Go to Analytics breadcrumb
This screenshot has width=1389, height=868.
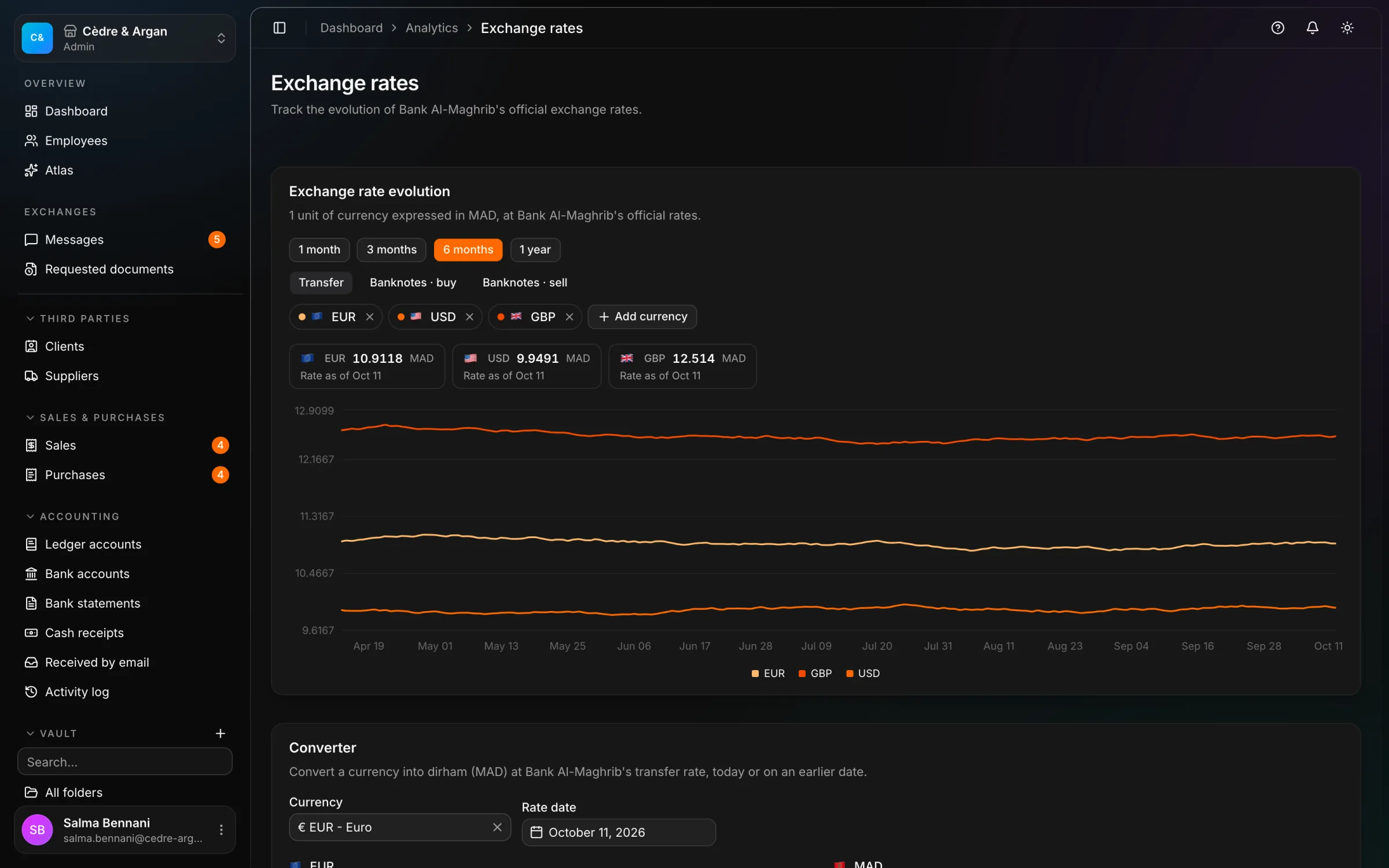point(432,28)
